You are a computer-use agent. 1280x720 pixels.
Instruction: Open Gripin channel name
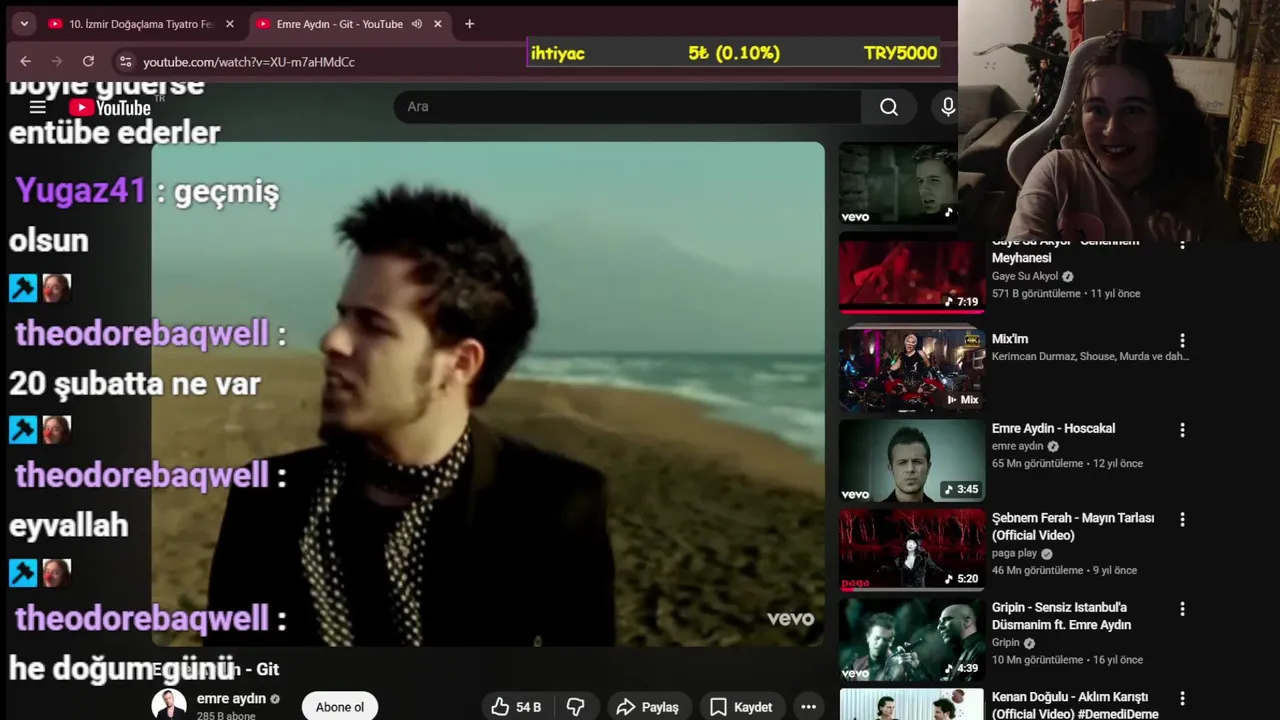(1006, 642)
